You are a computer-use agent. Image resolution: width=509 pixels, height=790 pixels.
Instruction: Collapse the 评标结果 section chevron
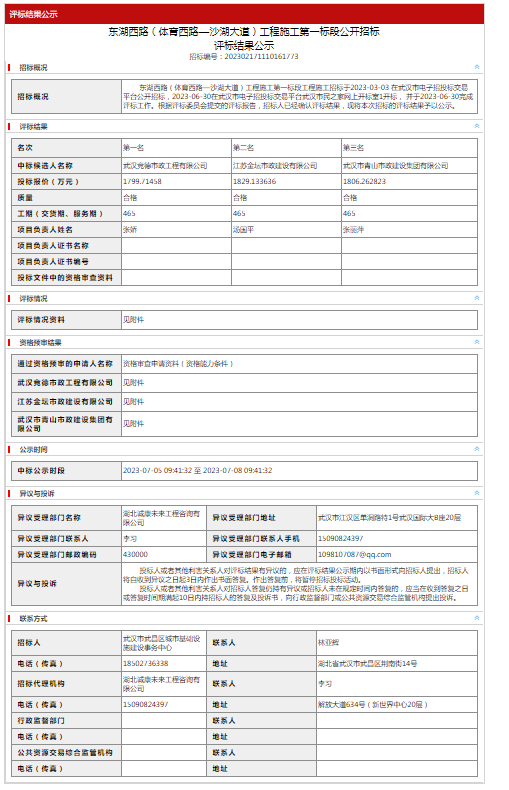point(476,126)
